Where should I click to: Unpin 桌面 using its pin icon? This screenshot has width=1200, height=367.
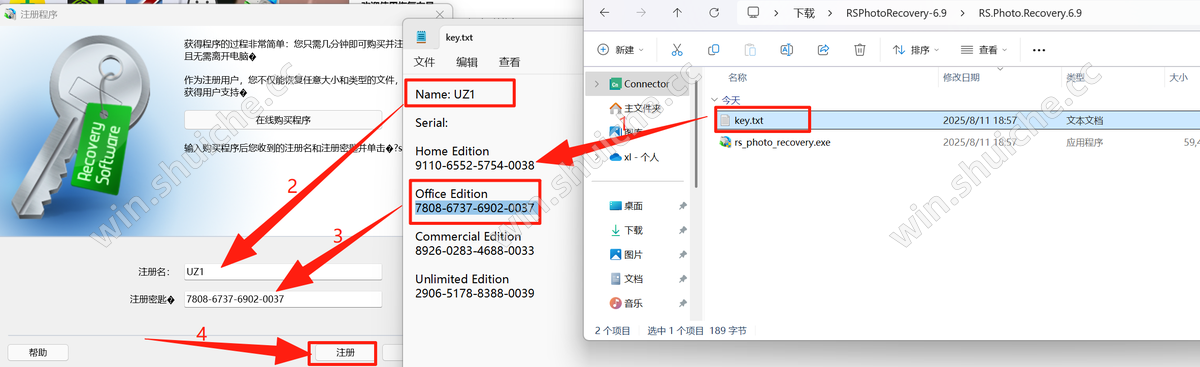682,205
